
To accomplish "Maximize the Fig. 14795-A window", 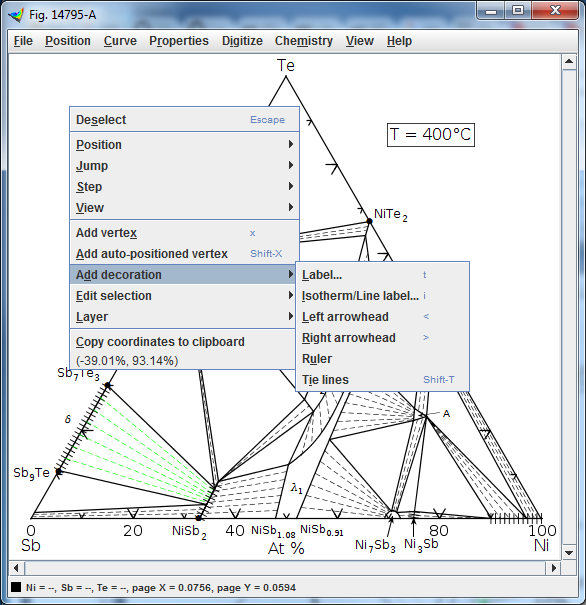I will pos(518,10).
